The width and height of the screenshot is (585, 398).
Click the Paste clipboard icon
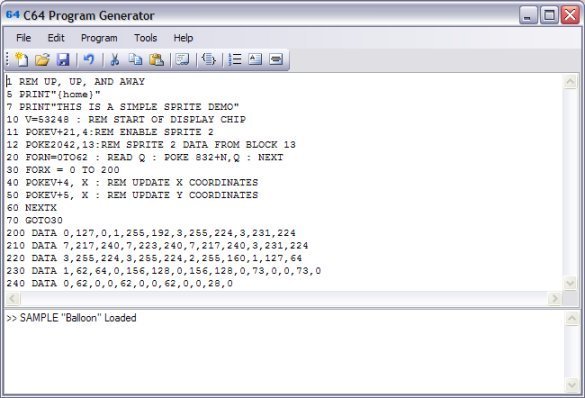pos(156,59)
